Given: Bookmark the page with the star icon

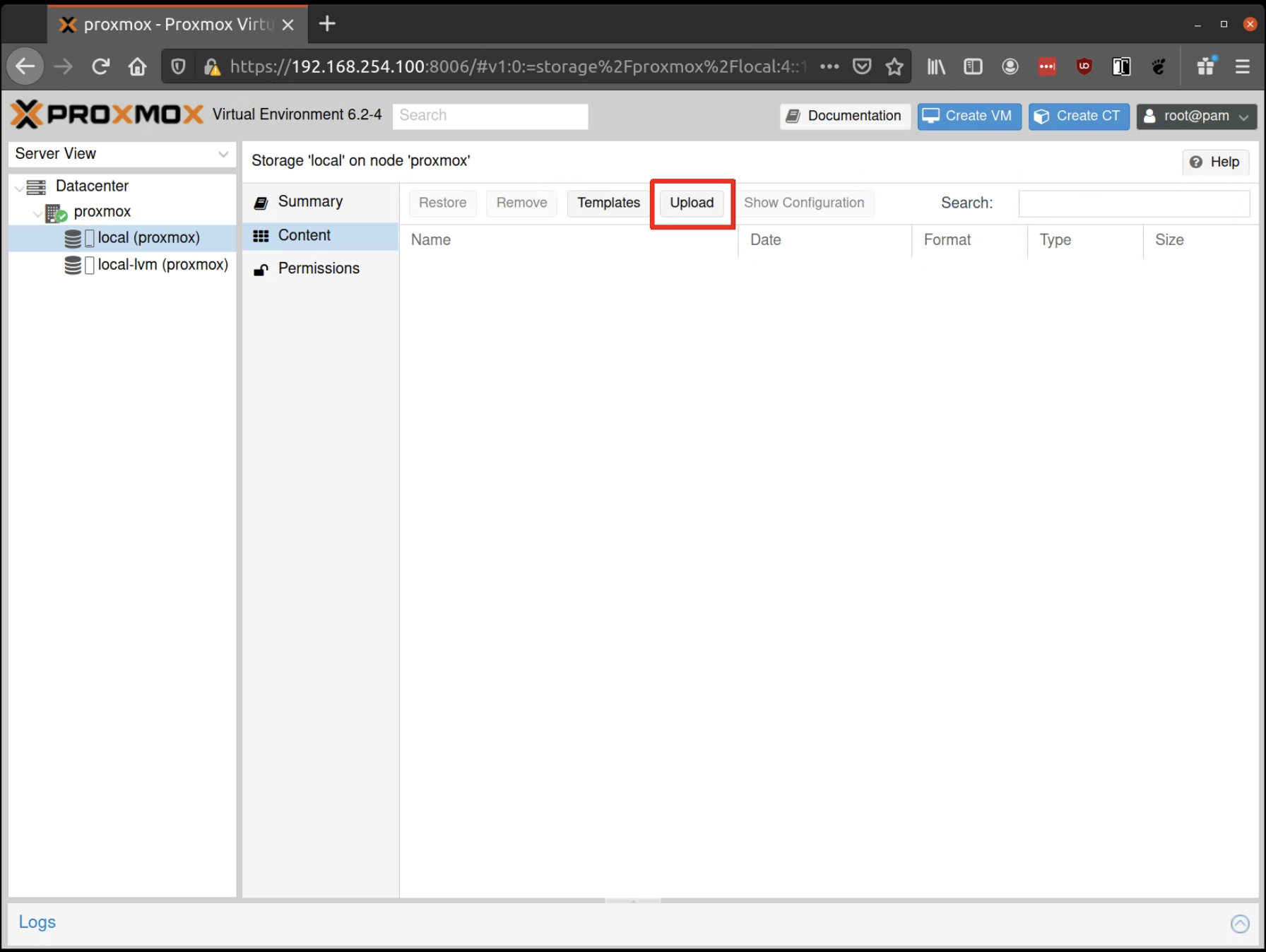Looking at the screenshot, I should click(894, 66).
